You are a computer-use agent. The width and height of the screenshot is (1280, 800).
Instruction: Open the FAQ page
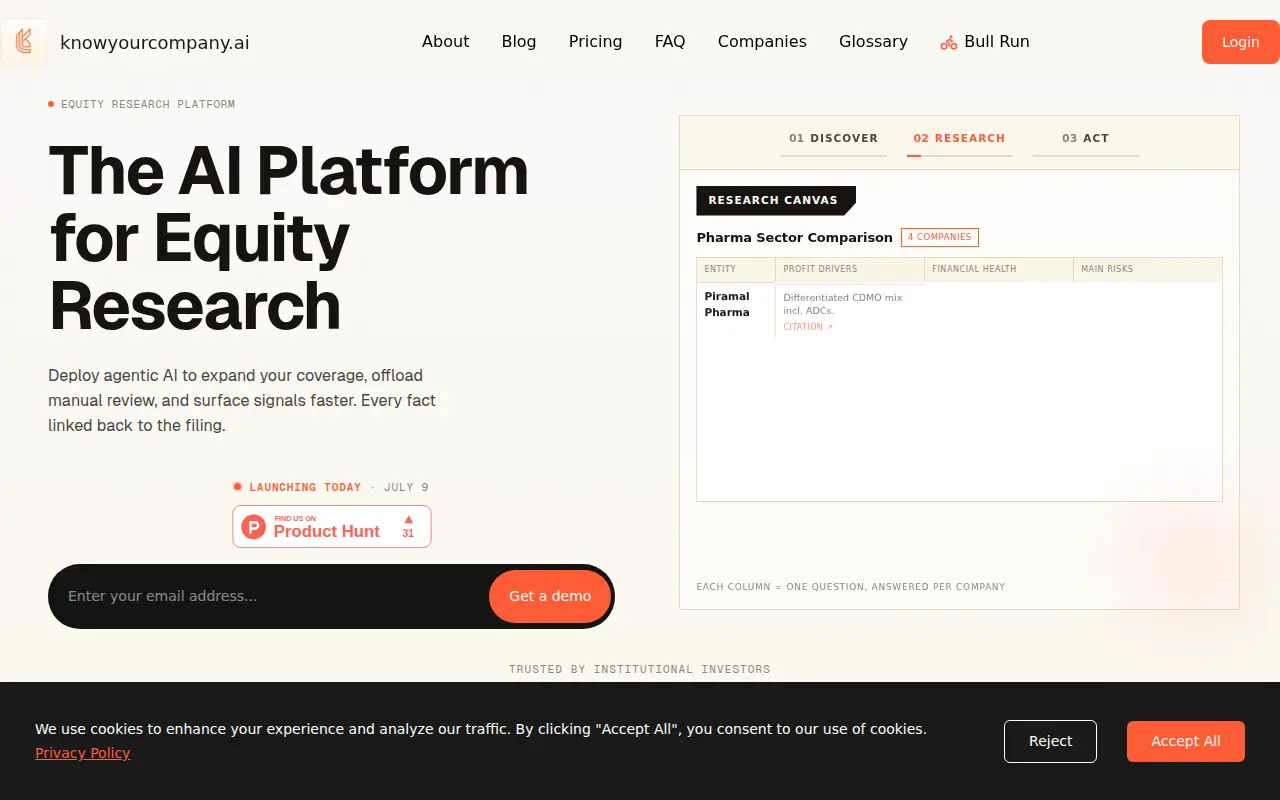click(x=670, y=41)
